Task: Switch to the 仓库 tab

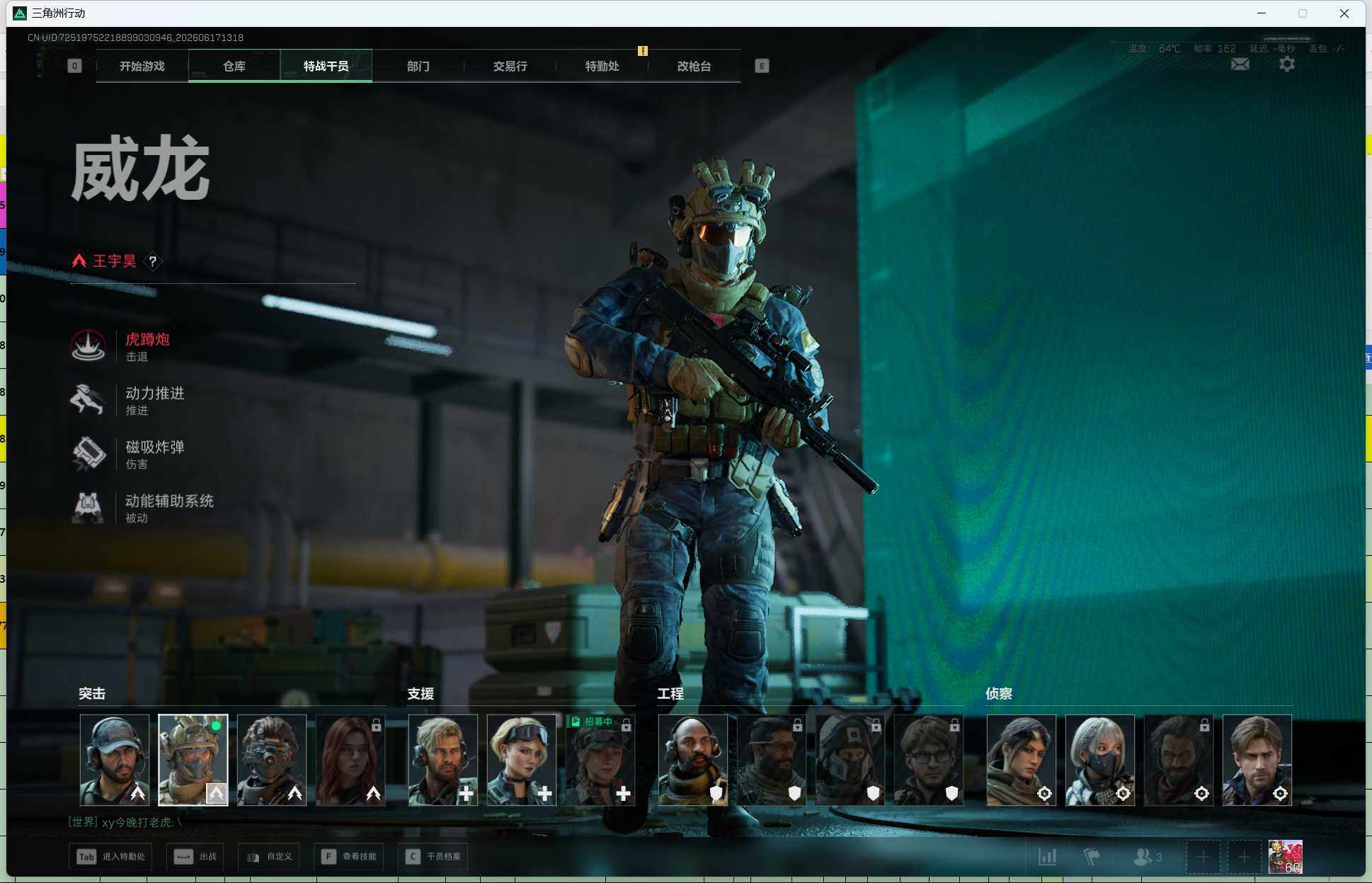Action: tap(234, 66)
